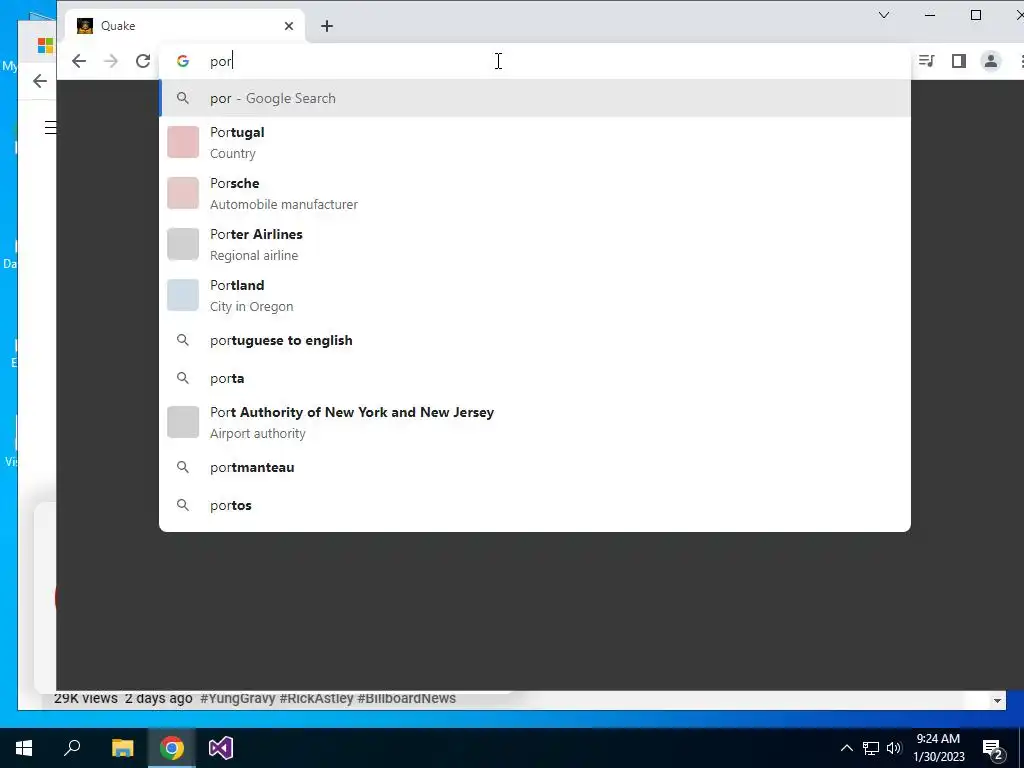This screenshot has height=768, width=1024.
Task: Select 'por - Google Search' suggestion
Action: [x=535, y=98]
